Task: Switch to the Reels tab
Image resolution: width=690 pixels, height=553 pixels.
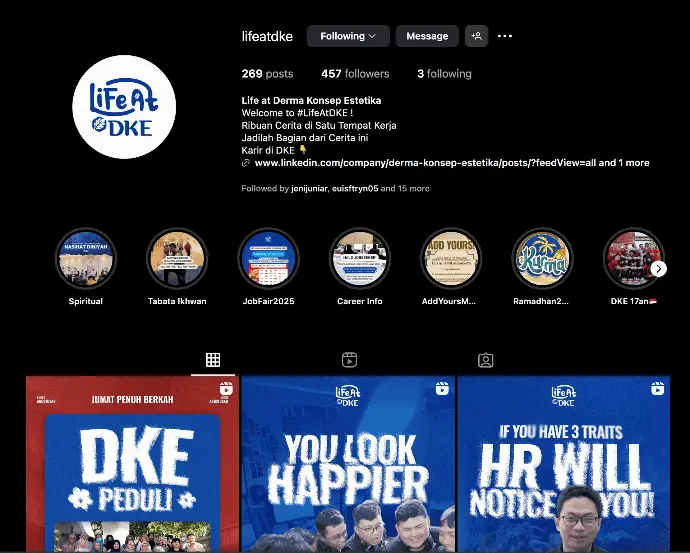Action: pyautogui.click(x=349, y=360)
